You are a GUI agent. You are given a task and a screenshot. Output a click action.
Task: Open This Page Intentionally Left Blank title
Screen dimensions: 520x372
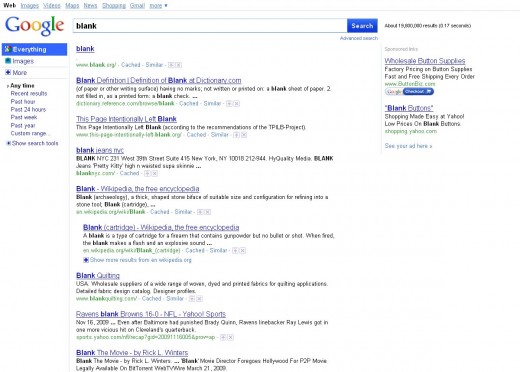click(126, 119)
